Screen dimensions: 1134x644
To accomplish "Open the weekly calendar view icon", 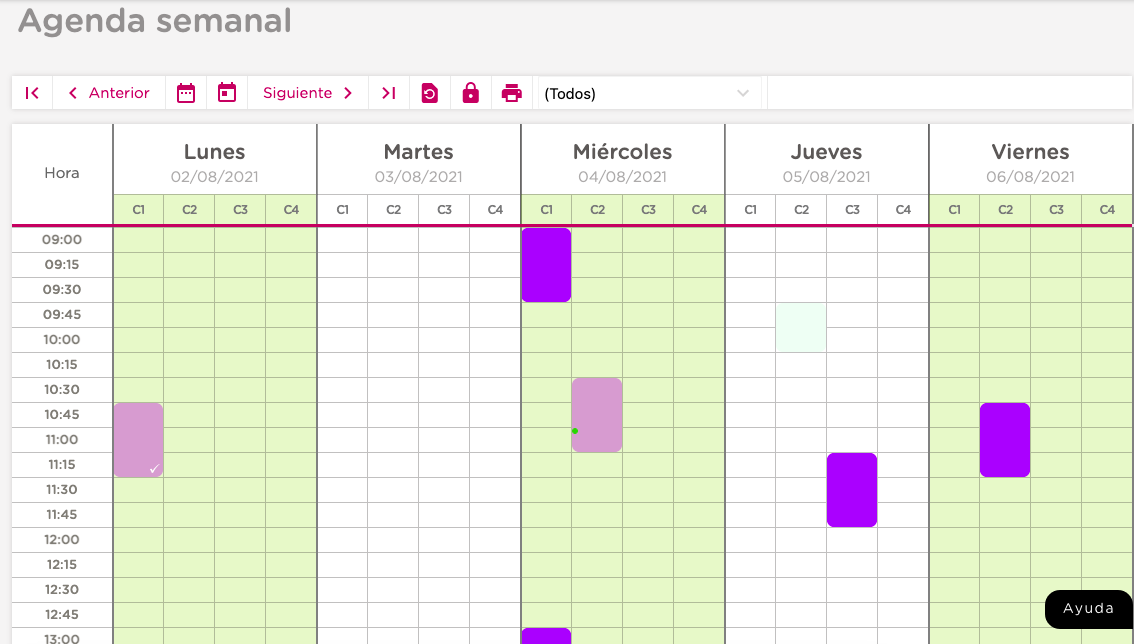I will (186, 93).
